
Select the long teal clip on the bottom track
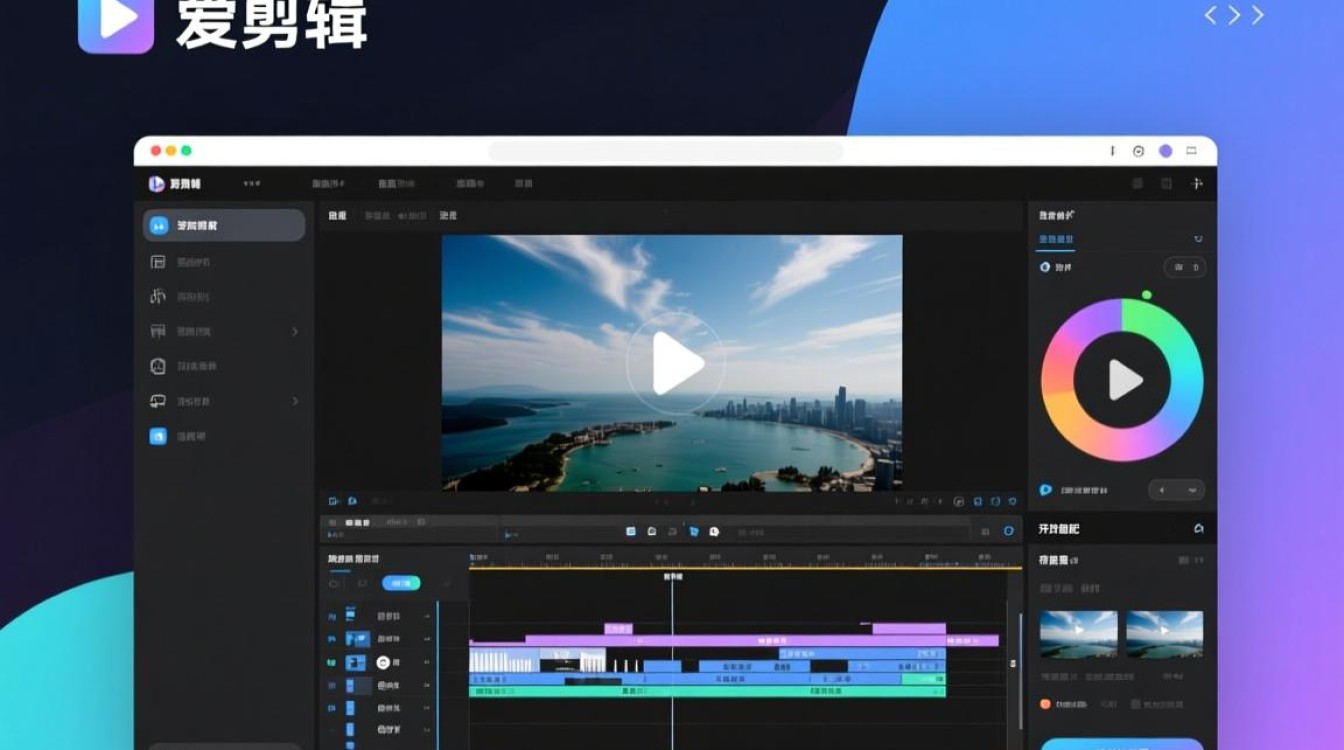pyautogui.click(x=707, y=690)
